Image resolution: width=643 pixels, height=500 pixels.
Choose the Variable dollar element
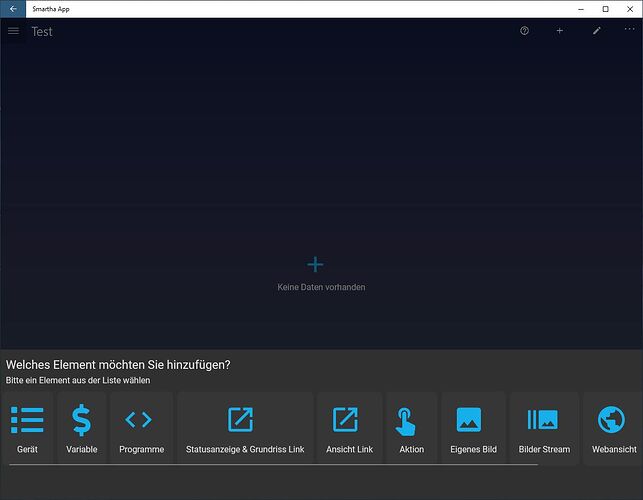[x=82, y=428]
